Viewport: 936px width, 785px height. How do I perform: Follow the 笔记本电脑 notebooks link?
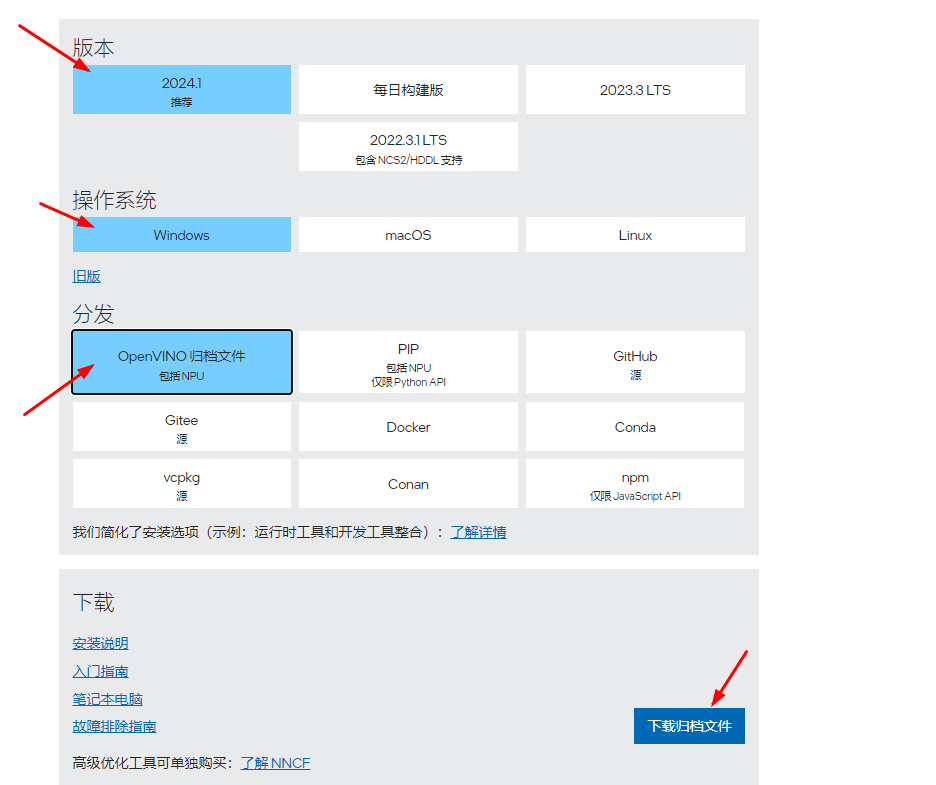107,699
